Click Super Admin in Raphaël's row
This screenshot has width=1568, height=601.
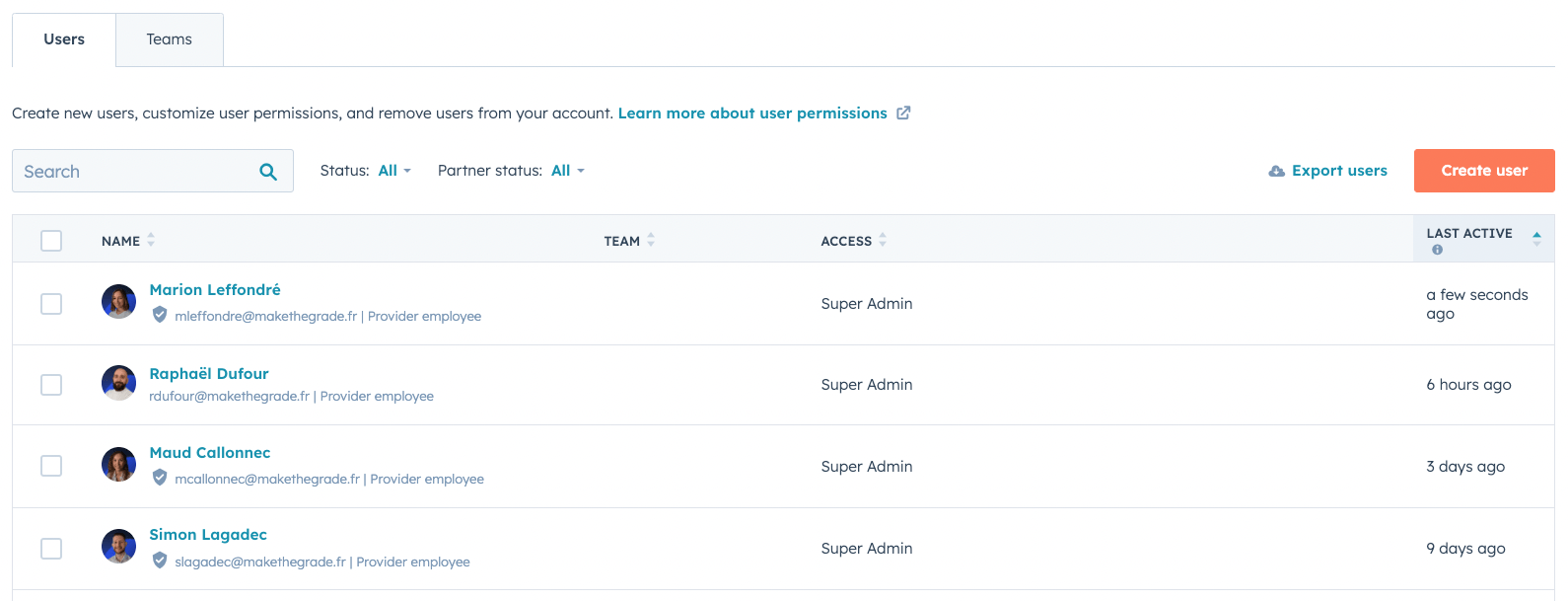[867, 385]
